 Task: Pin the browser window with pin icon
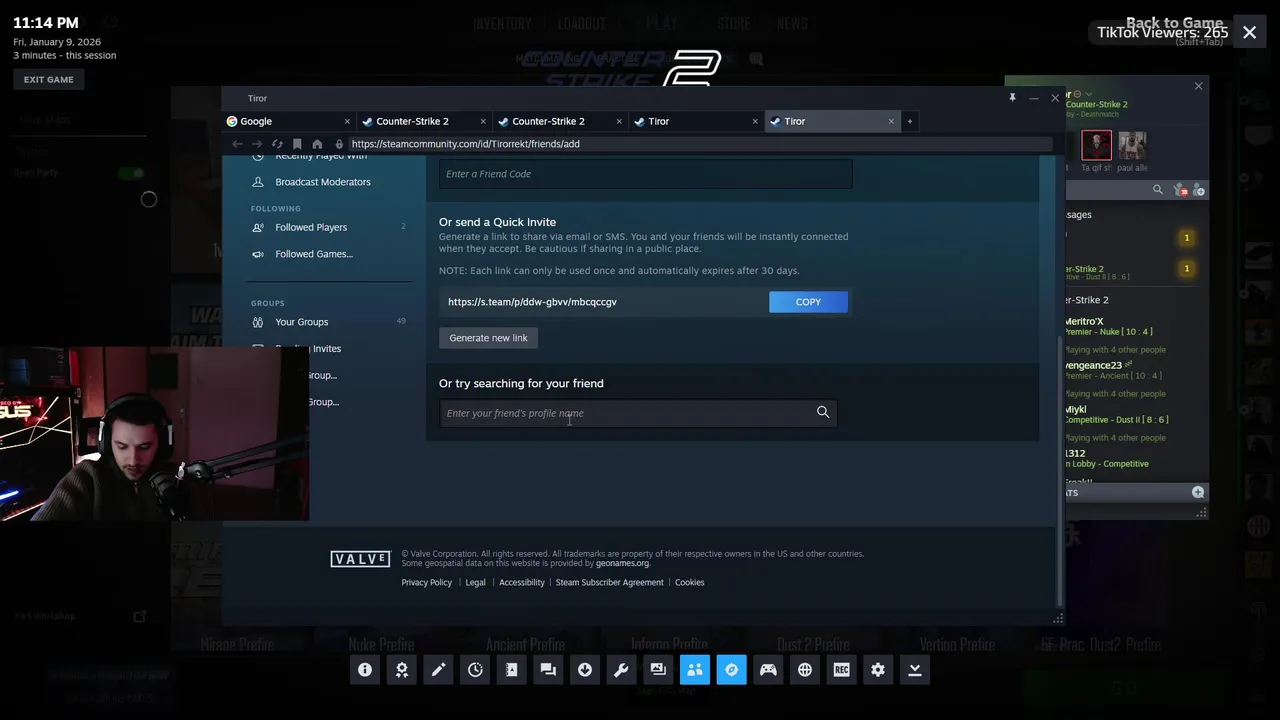click(x=1012, y=98)
